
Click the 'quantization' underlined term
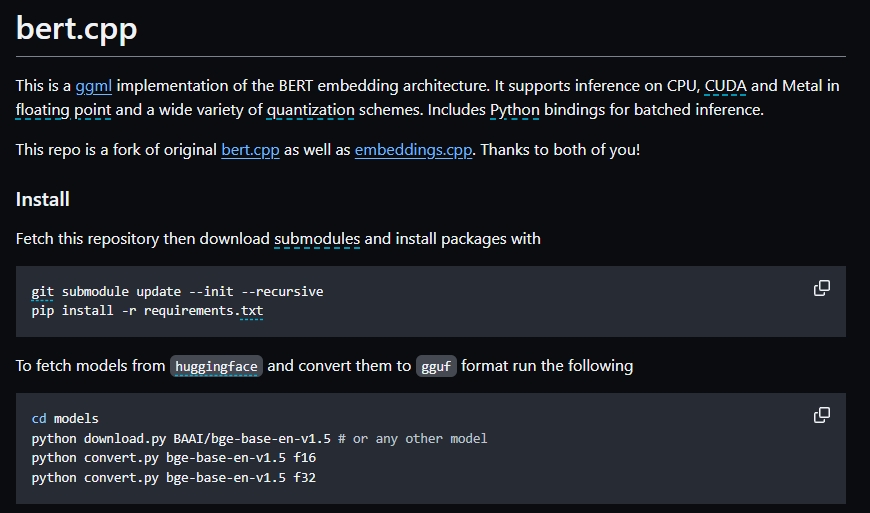[x=305, y=109]
